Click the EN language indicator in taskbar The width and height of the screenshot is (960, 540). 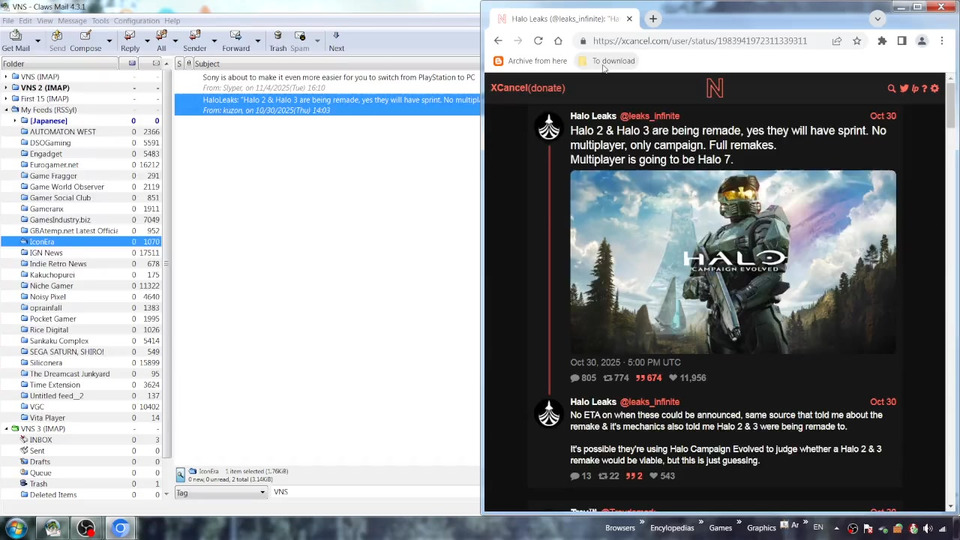click(x=818, y=527)
